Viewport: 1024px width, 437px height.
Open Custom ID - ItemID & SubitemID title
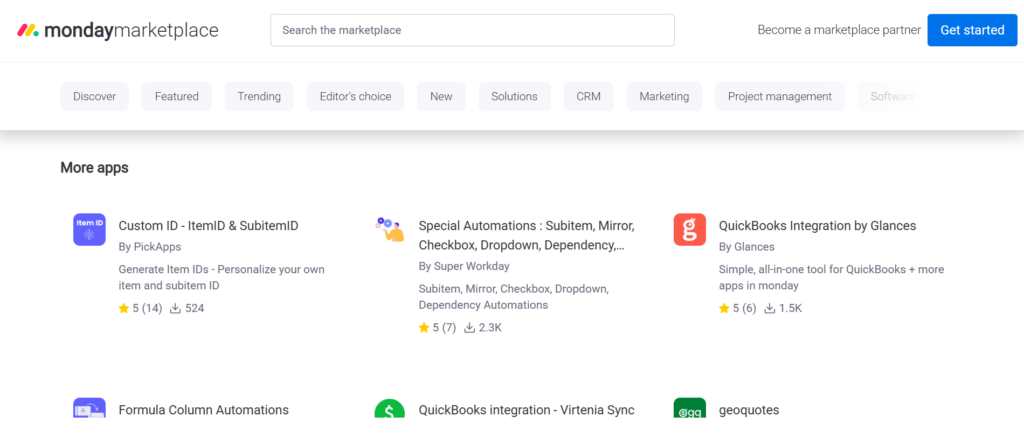click(x=208, y=226)
